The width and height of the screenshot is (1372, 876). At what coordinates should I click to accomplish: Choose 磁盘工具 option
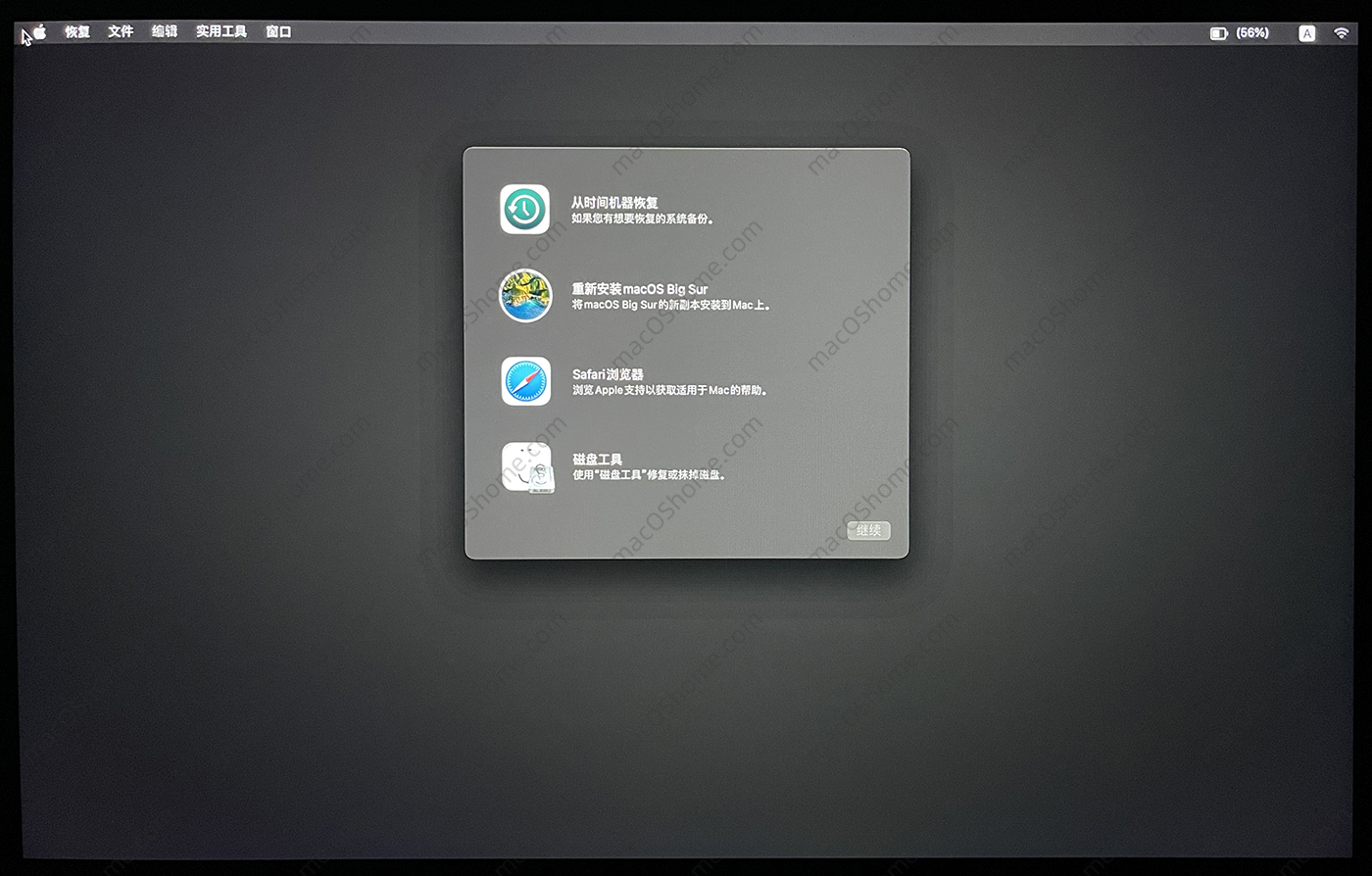[597, 460]
